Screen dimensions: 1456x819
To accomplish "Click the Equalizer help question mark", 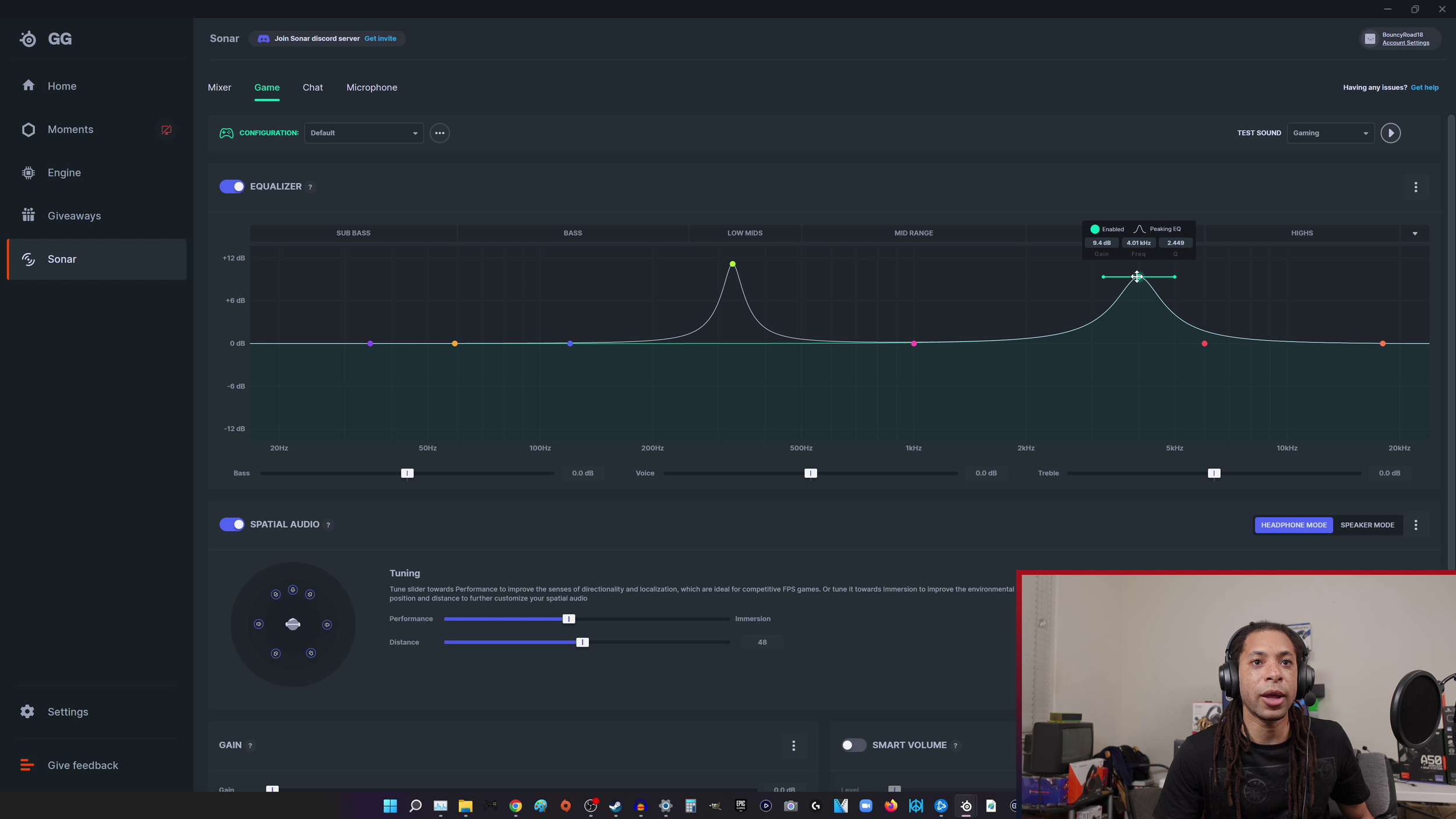I will click(x=310, y=187).
